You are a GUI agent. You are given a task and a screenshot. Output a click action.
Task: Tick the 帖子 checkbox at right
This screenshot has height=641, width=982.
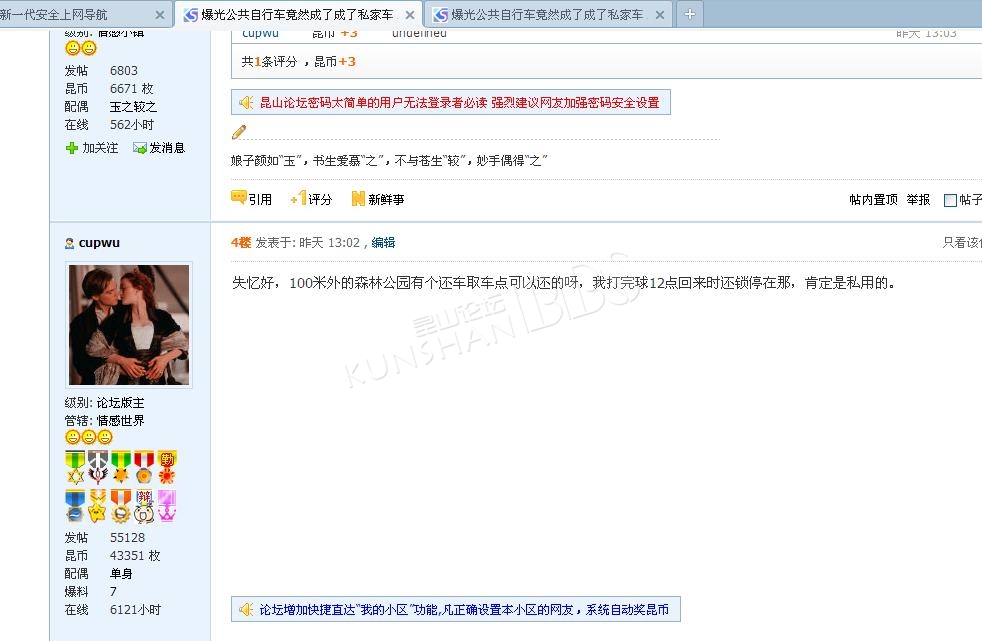950,200
